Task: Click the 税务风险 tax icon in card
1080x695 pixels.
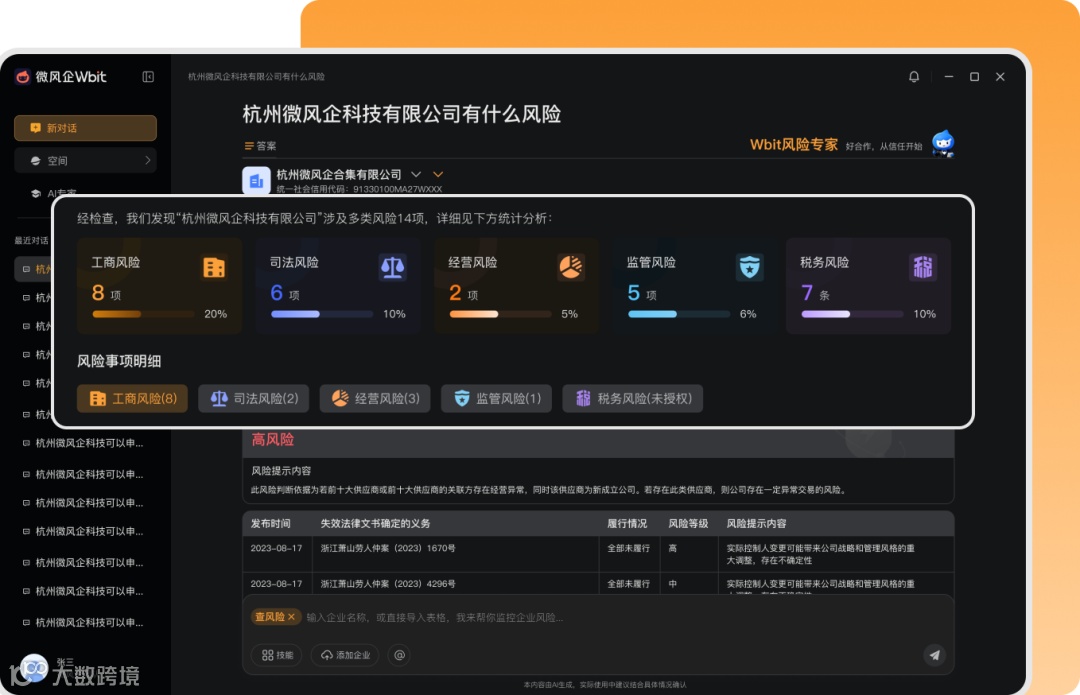Action: pos(923,267)
